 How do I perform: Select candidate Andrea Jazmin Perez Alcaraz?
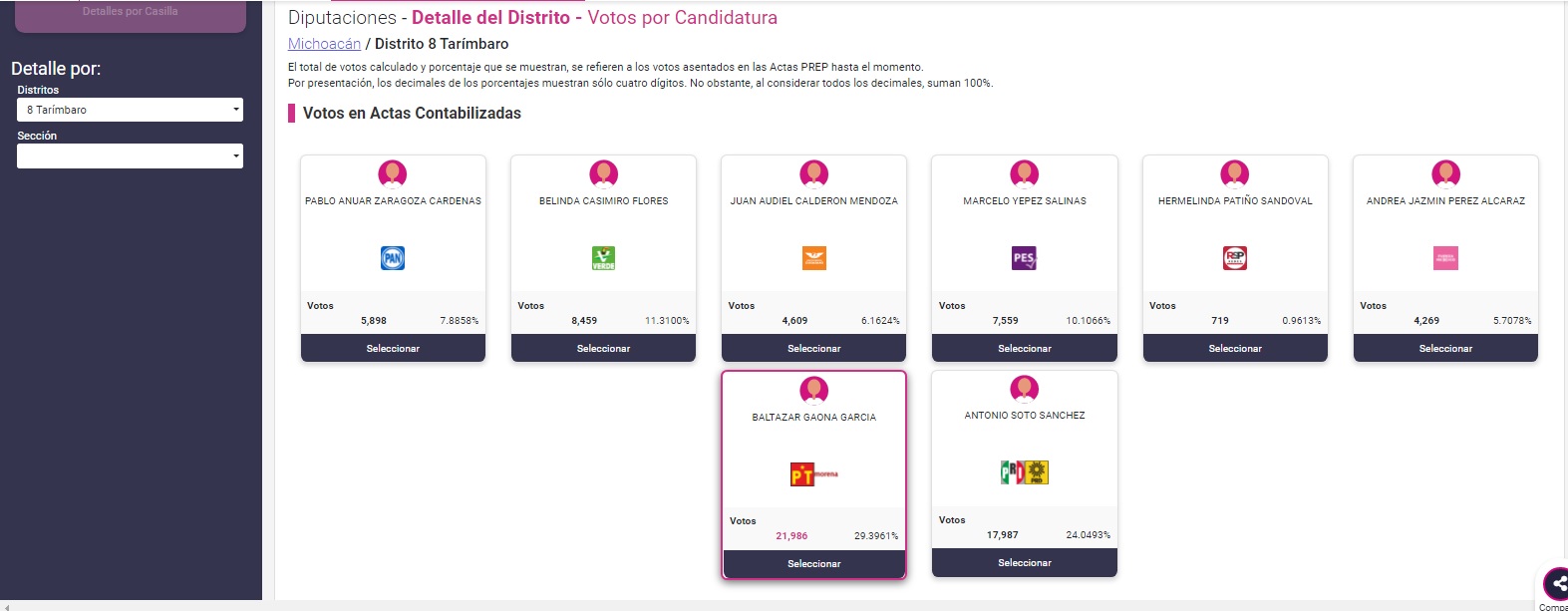point(1445,348)
